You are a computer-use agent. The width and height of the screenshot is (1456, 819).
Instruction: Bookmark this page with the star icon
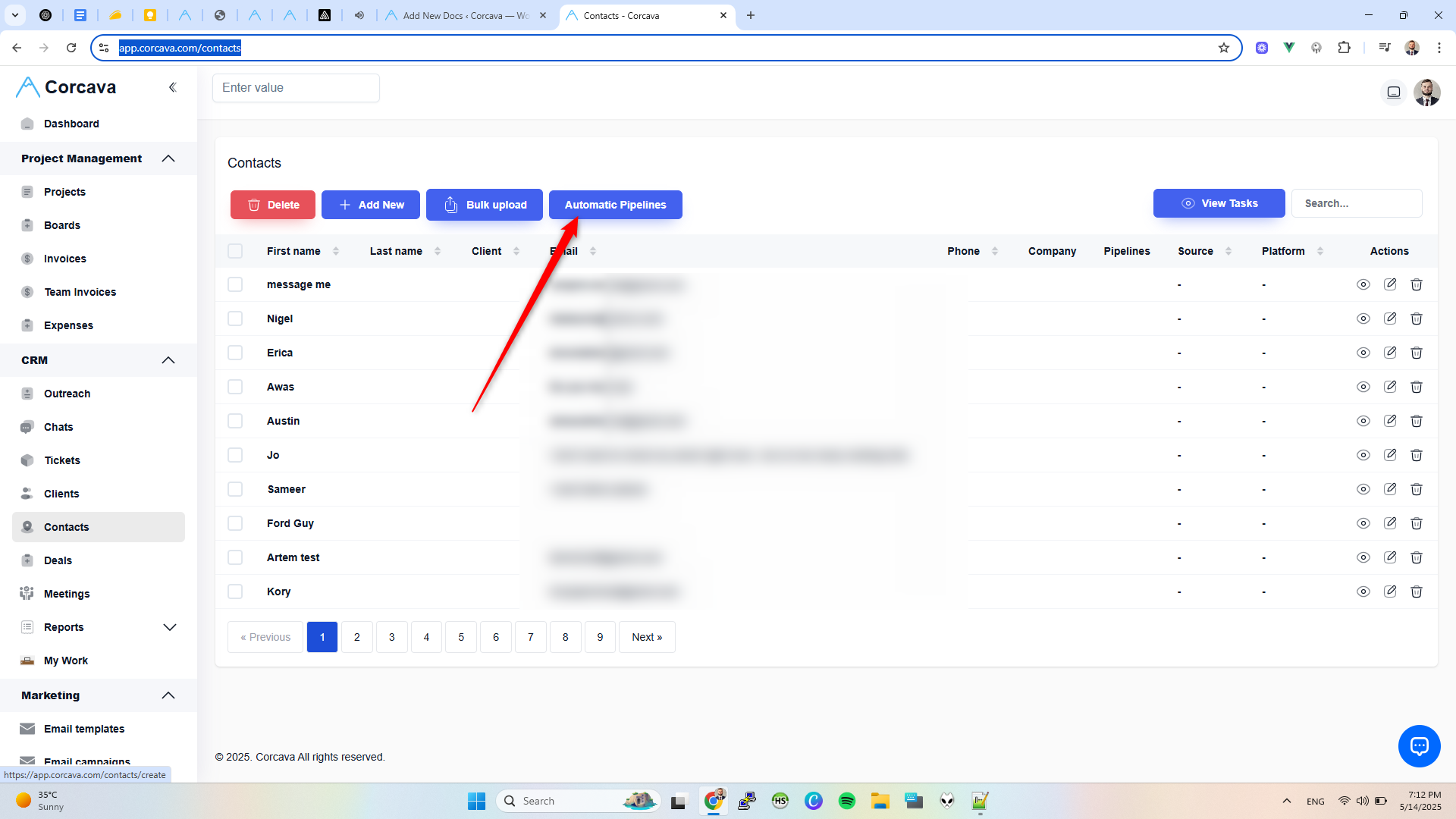coord(1224,48)
